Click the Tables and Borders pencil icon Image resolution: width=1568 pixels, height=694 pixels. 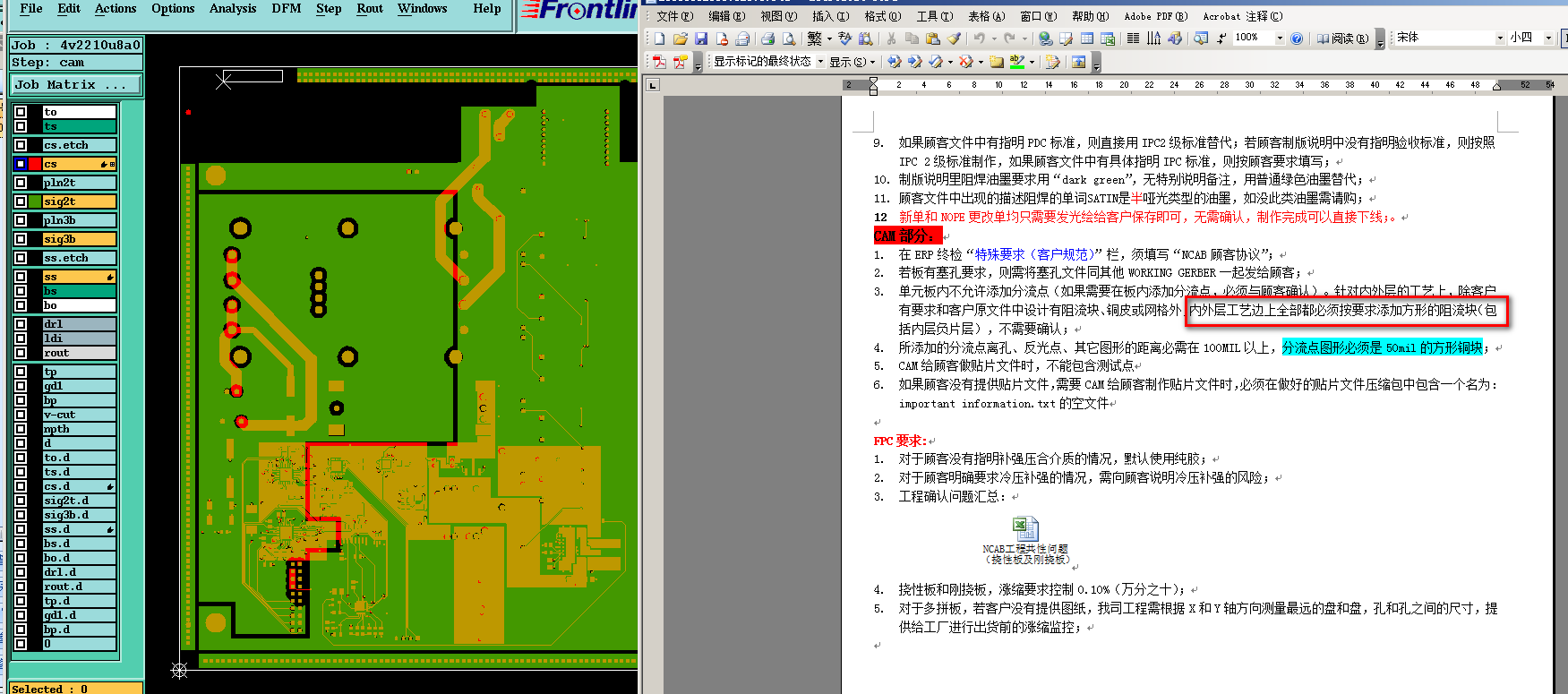(x=1066, y=39)
